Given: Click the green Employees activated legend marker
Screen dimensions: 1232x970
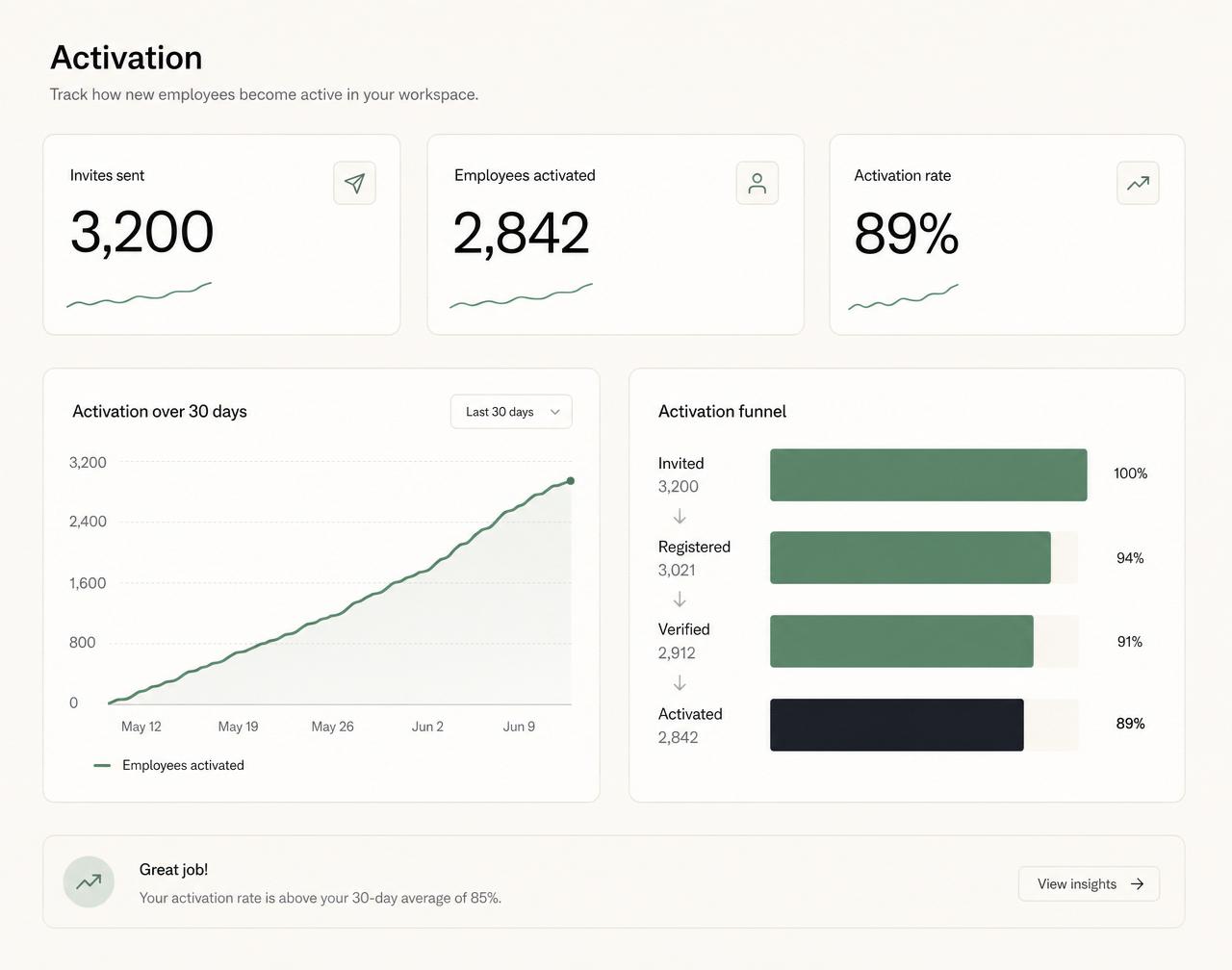Looking at the screenshot, I should click(x=102, y=766).
